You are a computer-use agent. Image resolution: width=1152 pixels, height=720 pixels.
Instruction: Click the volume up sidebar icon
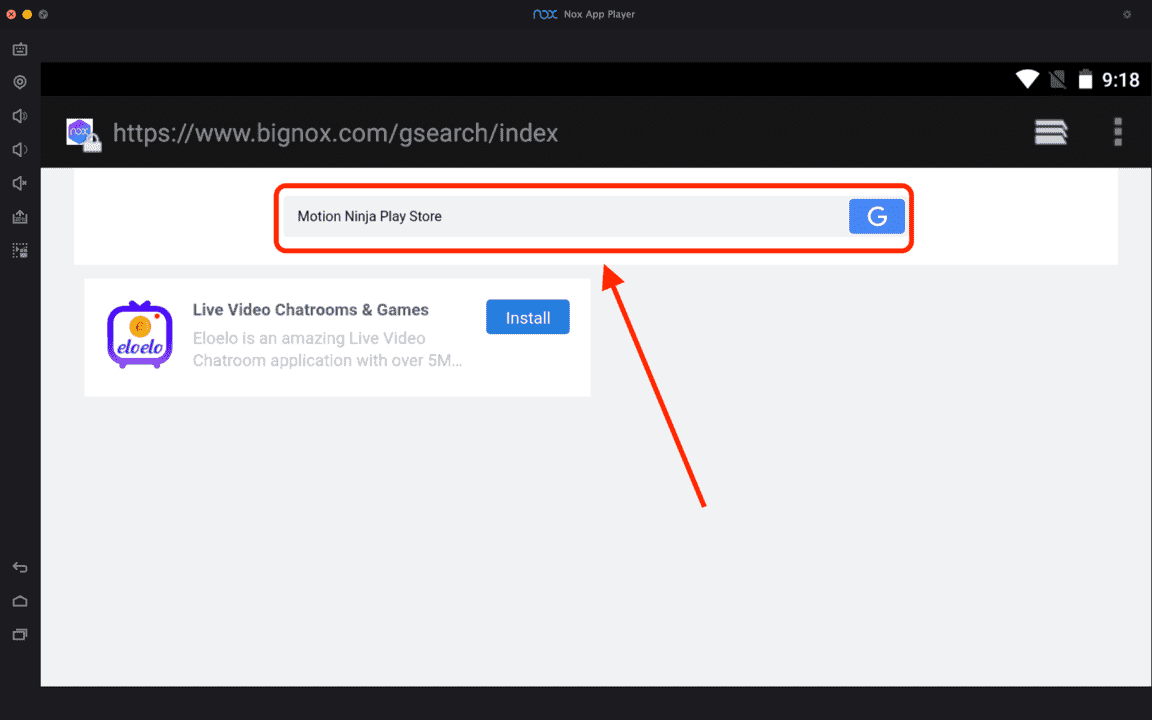tap(20, 116)
